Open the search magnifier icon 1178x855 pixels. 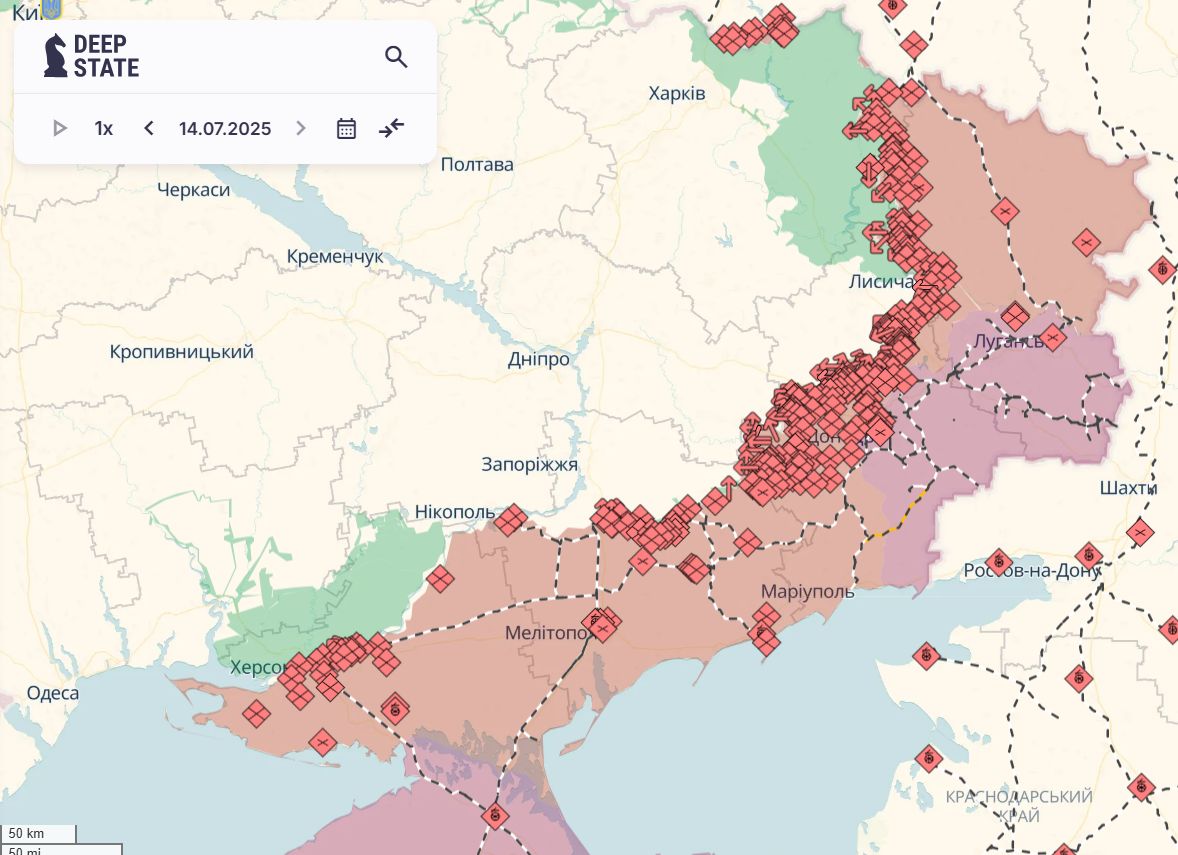click(396, 57)
